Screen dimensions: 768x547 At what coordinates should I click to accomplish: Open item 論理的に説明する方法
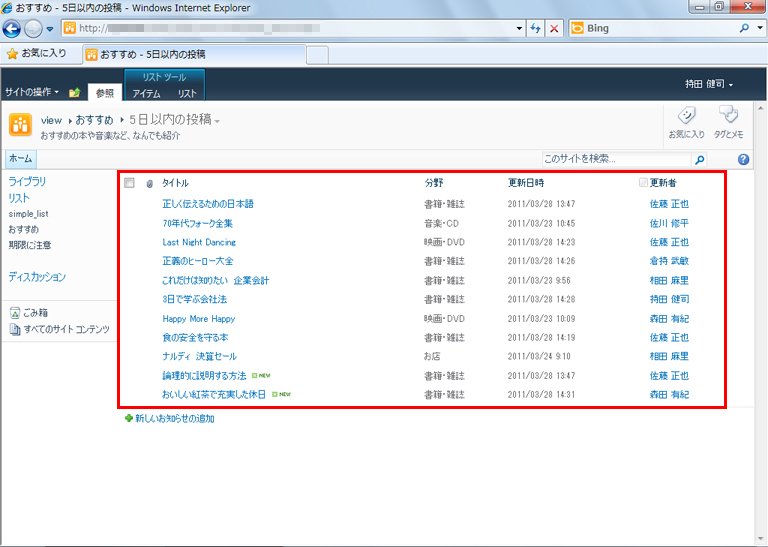pyautogui.click(x=204, y=376)
